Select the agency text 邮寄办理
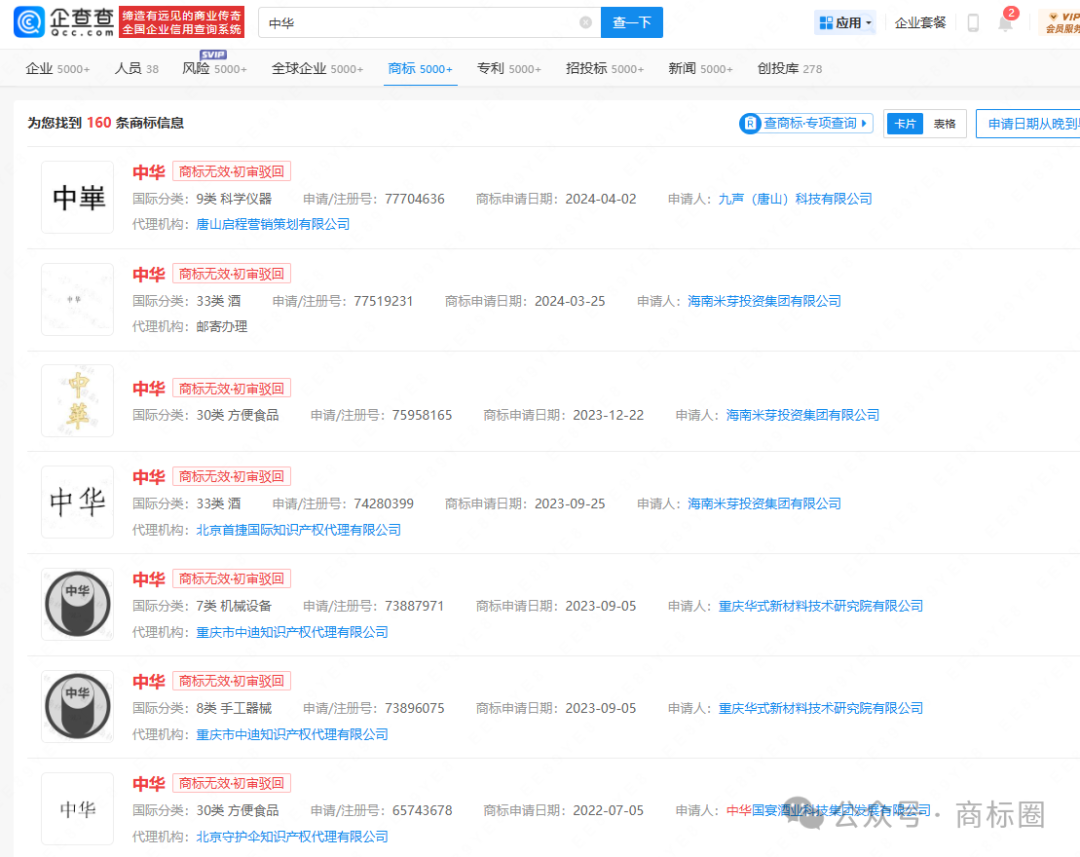The image size is (1080, 857). 222,327
